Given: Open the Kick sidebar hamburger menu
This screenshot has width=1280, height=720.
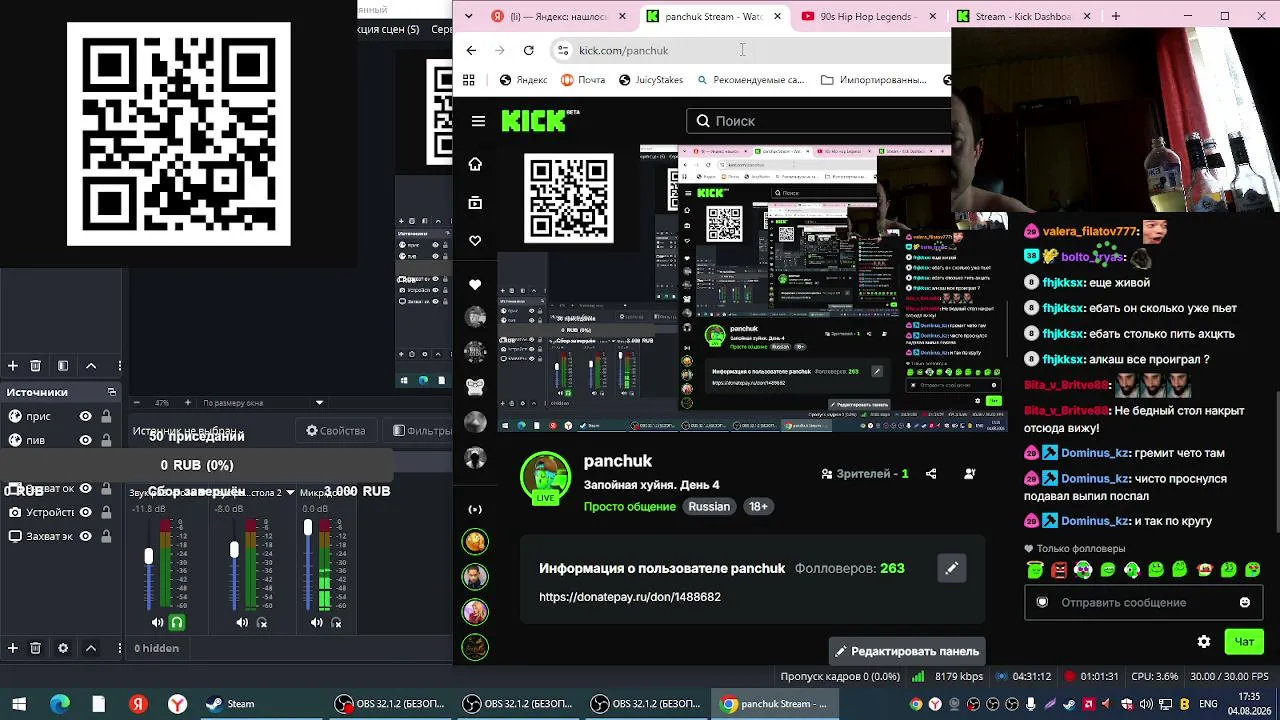Looking at the screenshot, I should [478, 121].
